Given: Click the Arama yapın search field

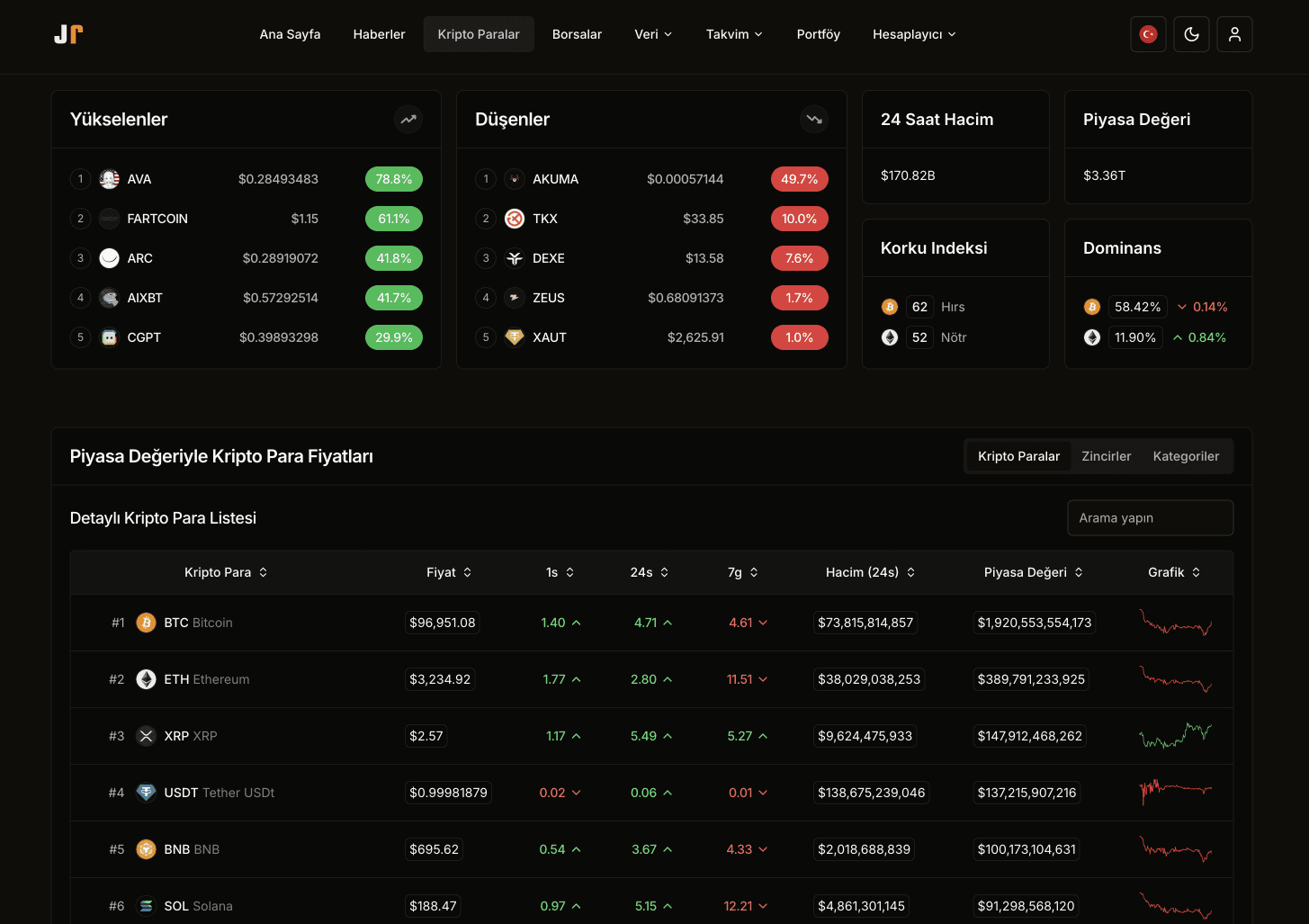Looking at the screenshot, I should [x=1150, y=518].
